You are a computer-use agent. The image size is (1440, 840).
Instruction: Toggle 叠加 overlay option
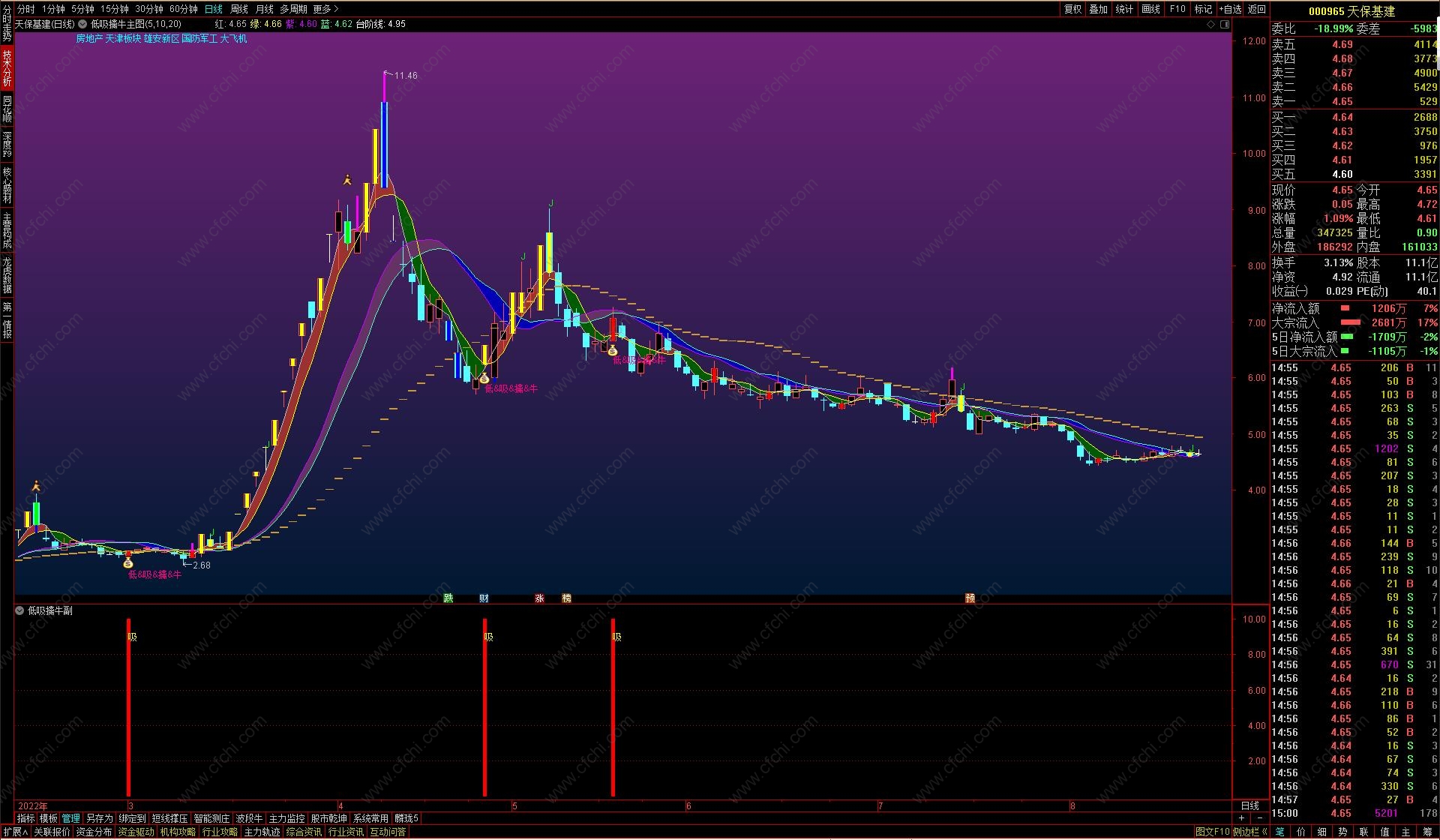pyautogui.click(x=1099, y=9)
